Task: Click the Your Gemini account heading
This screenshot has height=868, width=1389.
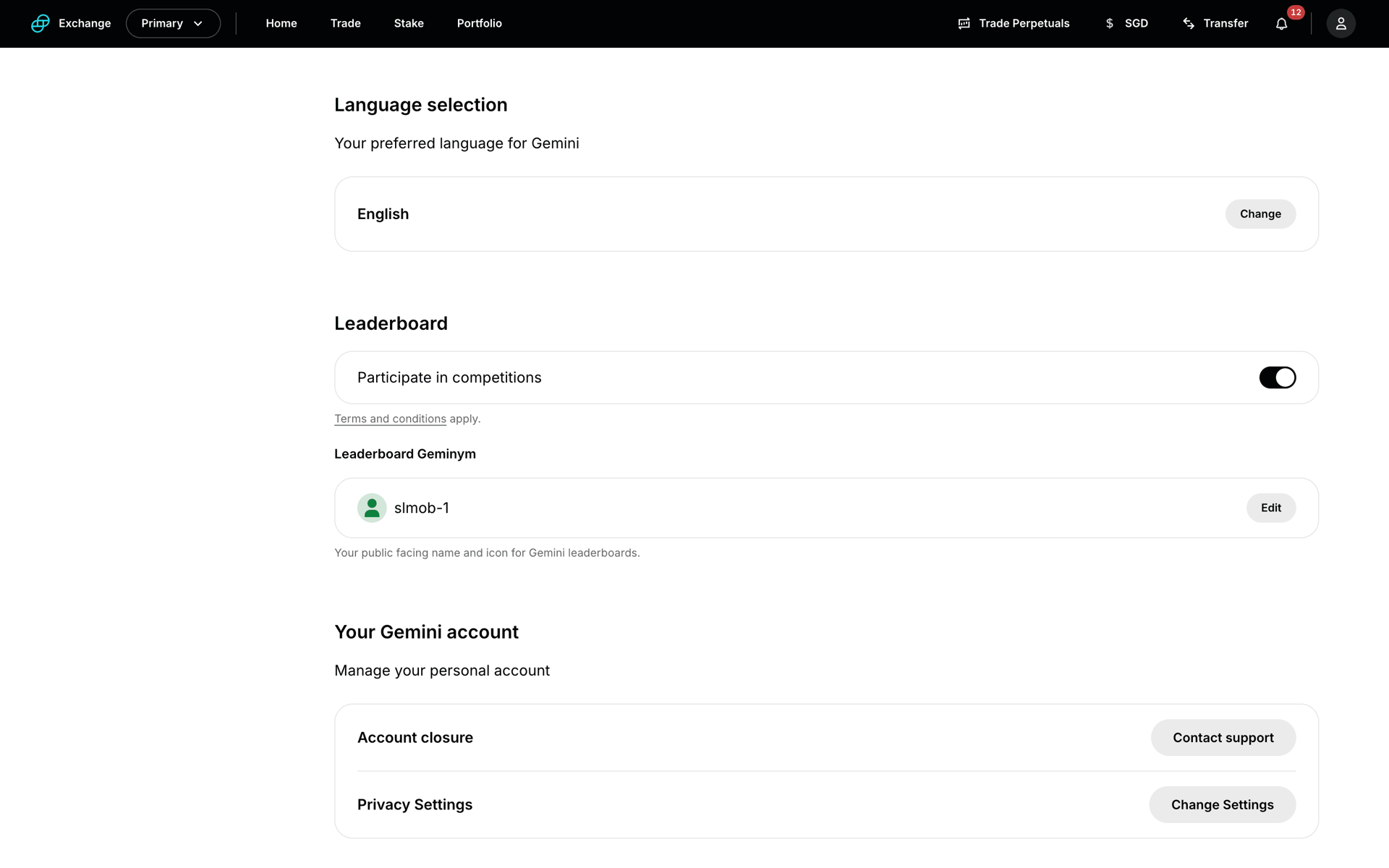Action: (426, 632)
